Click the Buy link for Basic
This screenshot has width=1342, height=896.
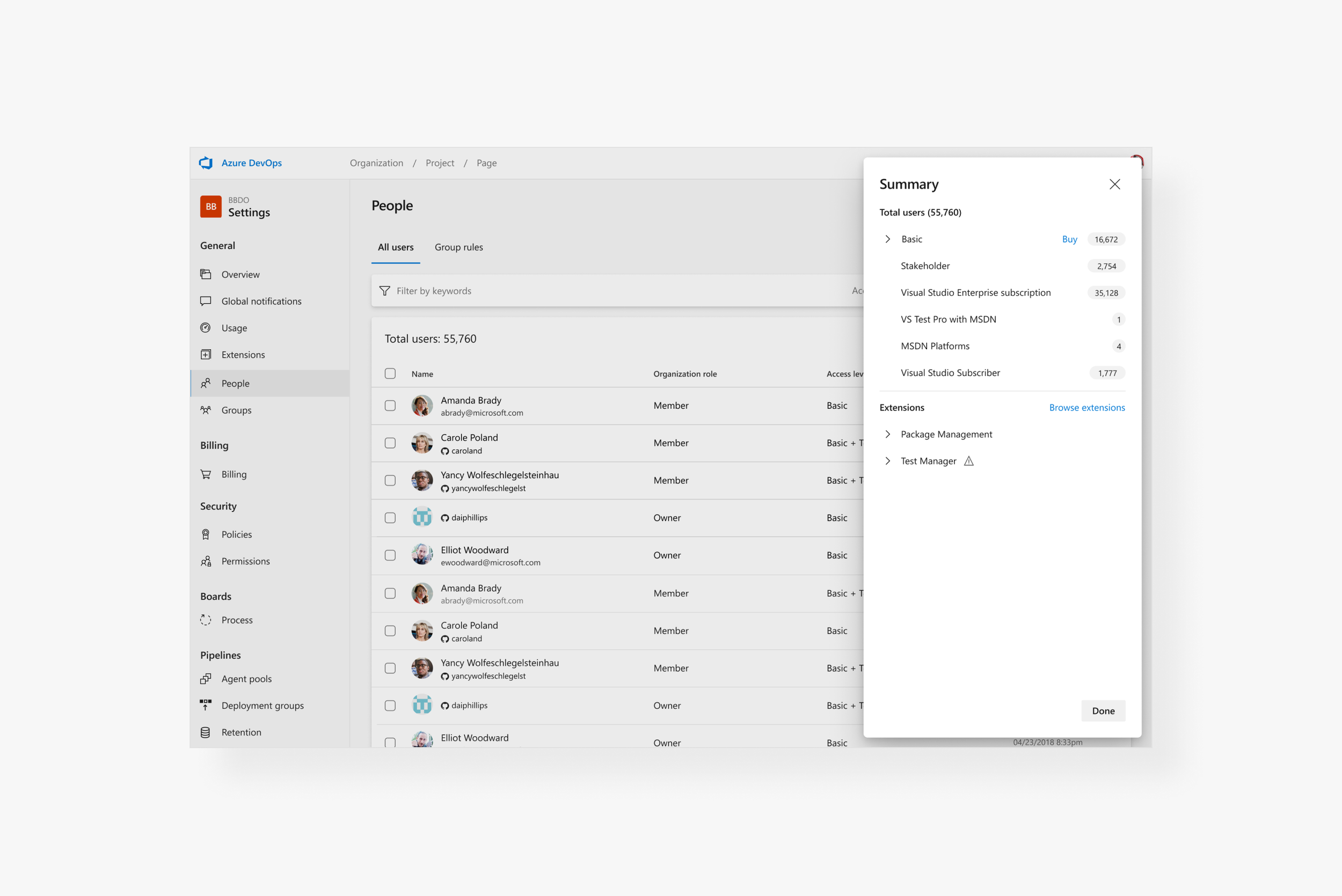1069,239
